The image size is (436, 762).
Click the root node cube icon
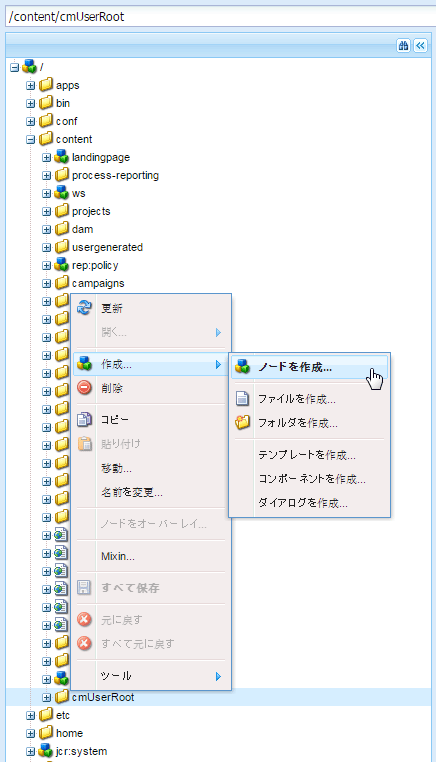[x=29, y=67]
